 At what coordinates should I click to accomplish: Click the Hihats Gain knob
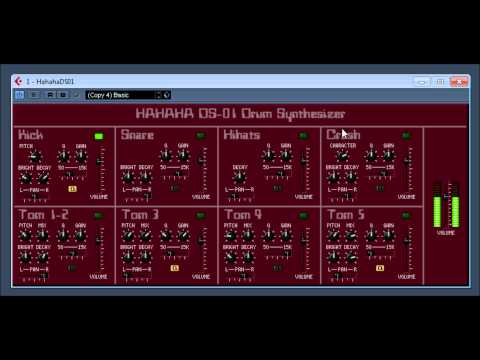point(286,156)
